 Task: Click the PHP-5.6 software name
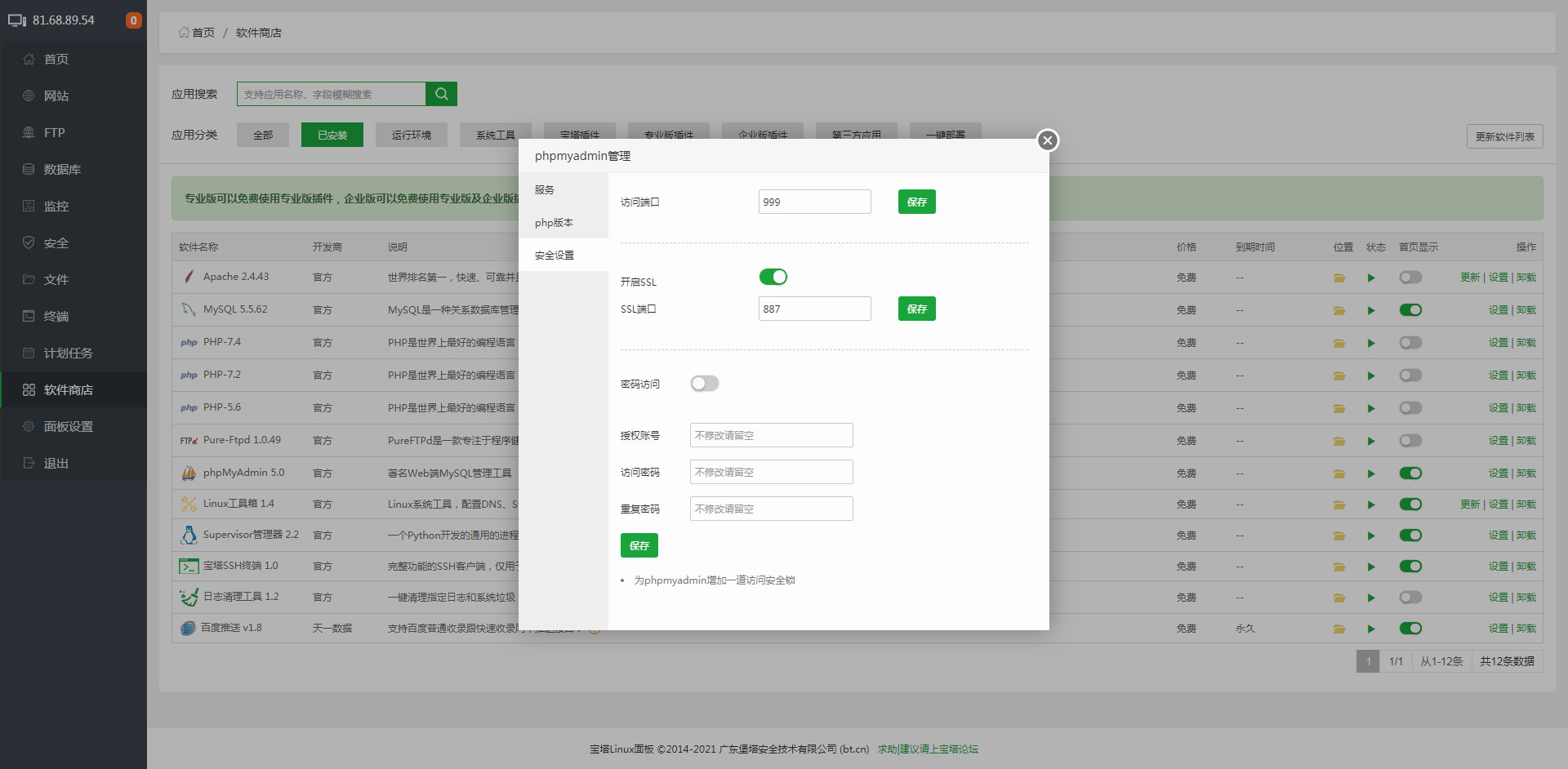click(x=222, y=407)
